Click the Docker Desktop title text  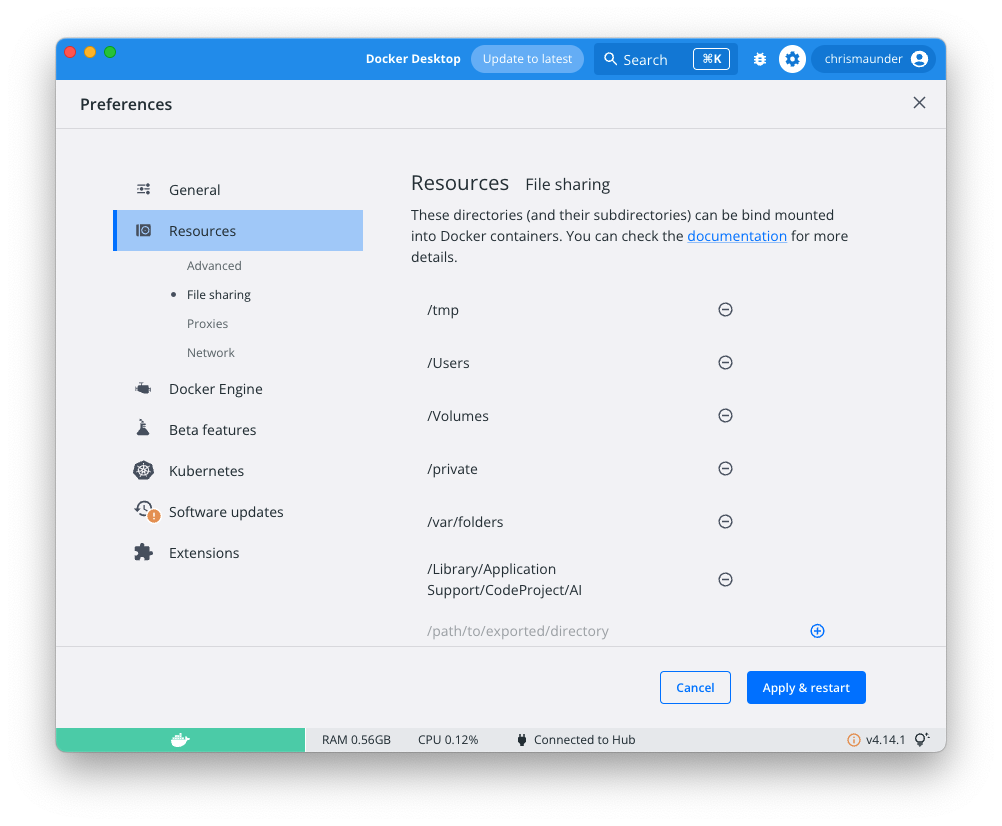click(x=413, y=59)
